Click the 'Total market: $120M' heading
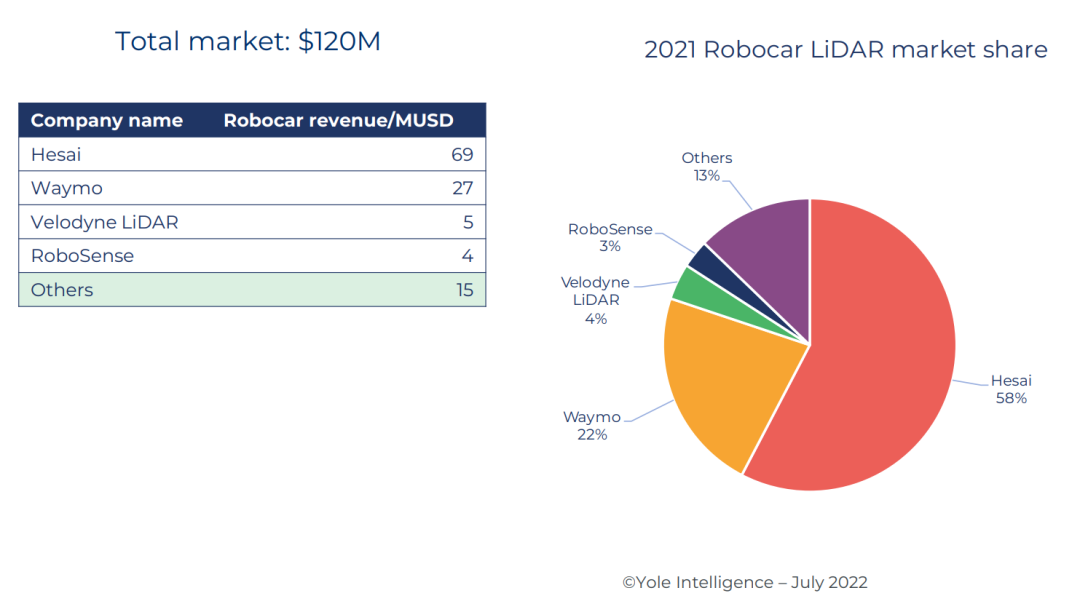Screen dimensions: 1080x612 click(x=247, y=42)
